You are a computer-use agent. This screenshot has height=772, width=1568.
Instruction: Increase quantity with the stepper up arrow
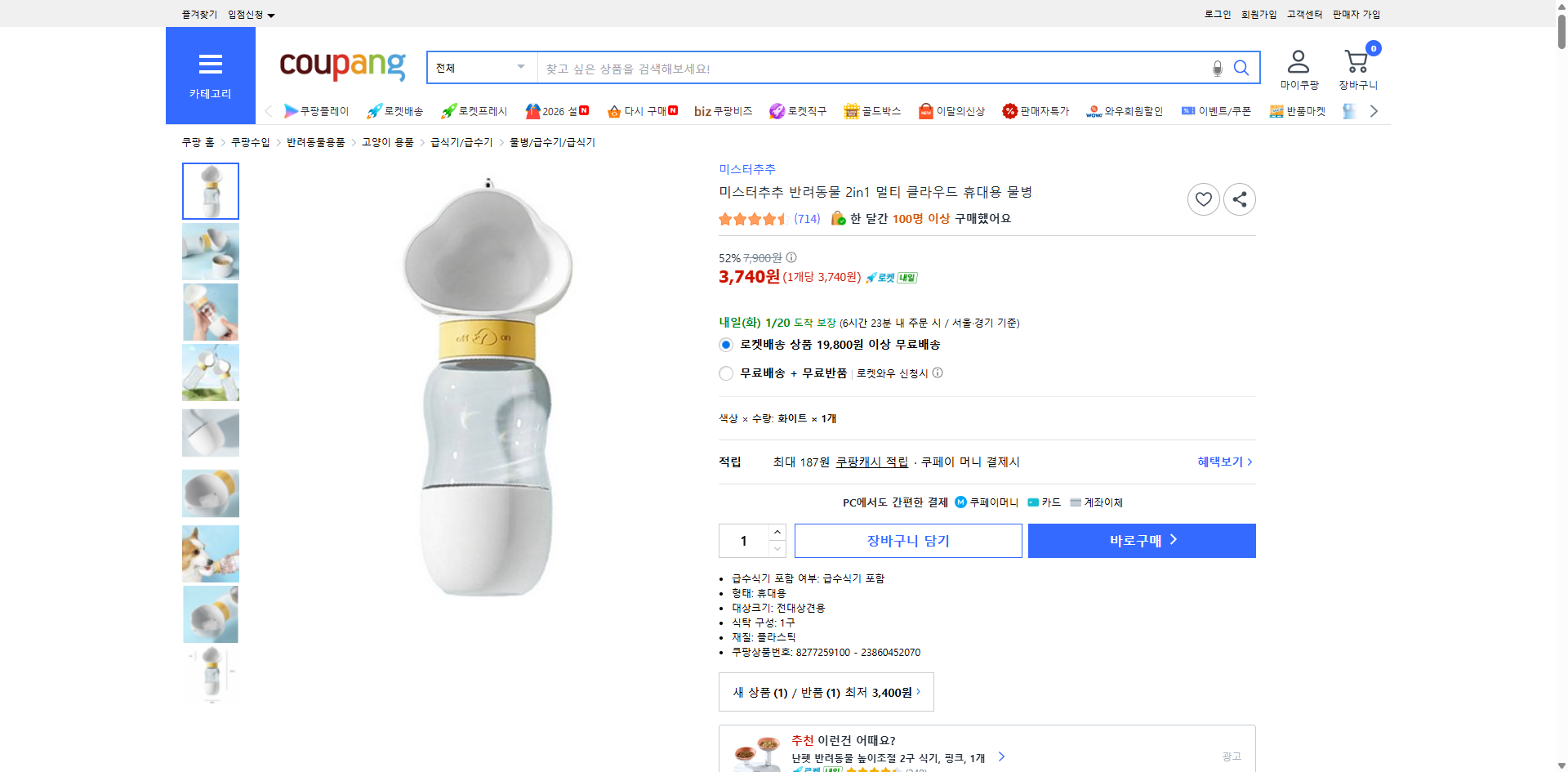coord(777,532)
